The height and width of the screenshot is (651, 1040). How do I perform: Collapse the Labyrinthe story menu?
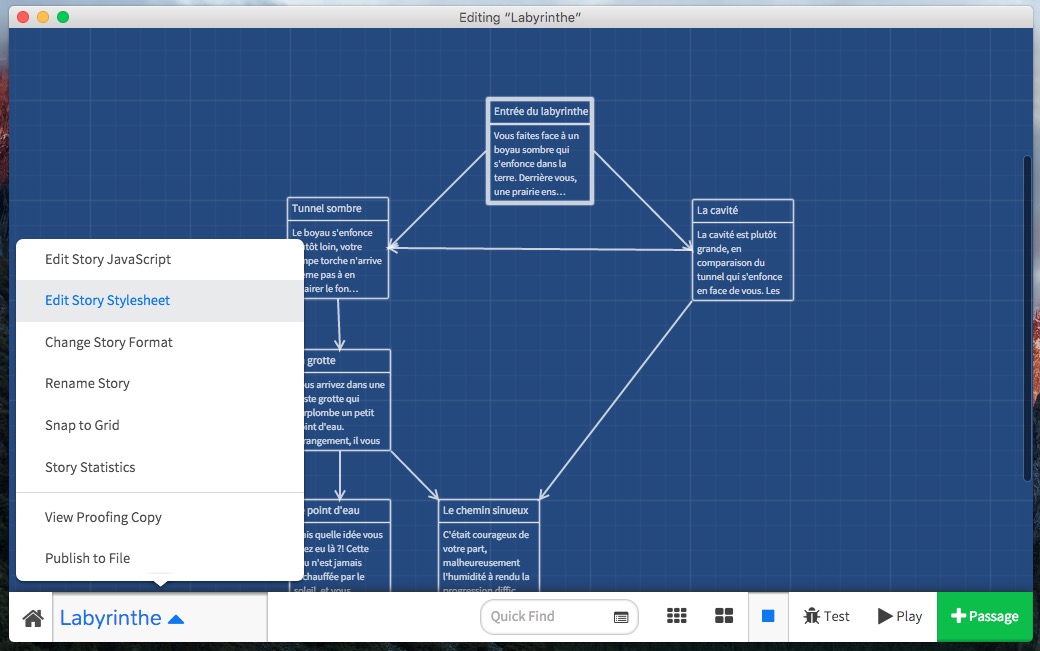(x=122, y=618)
